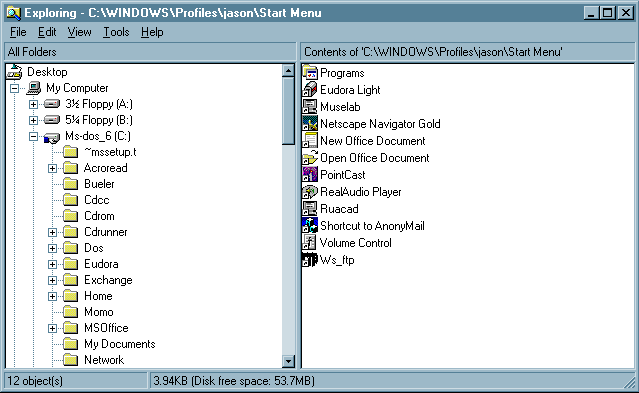Image resolution: width=639 pixels, height=393 pixels.
Task: Expand the Acroread folder node
Action: pos(52,168)
